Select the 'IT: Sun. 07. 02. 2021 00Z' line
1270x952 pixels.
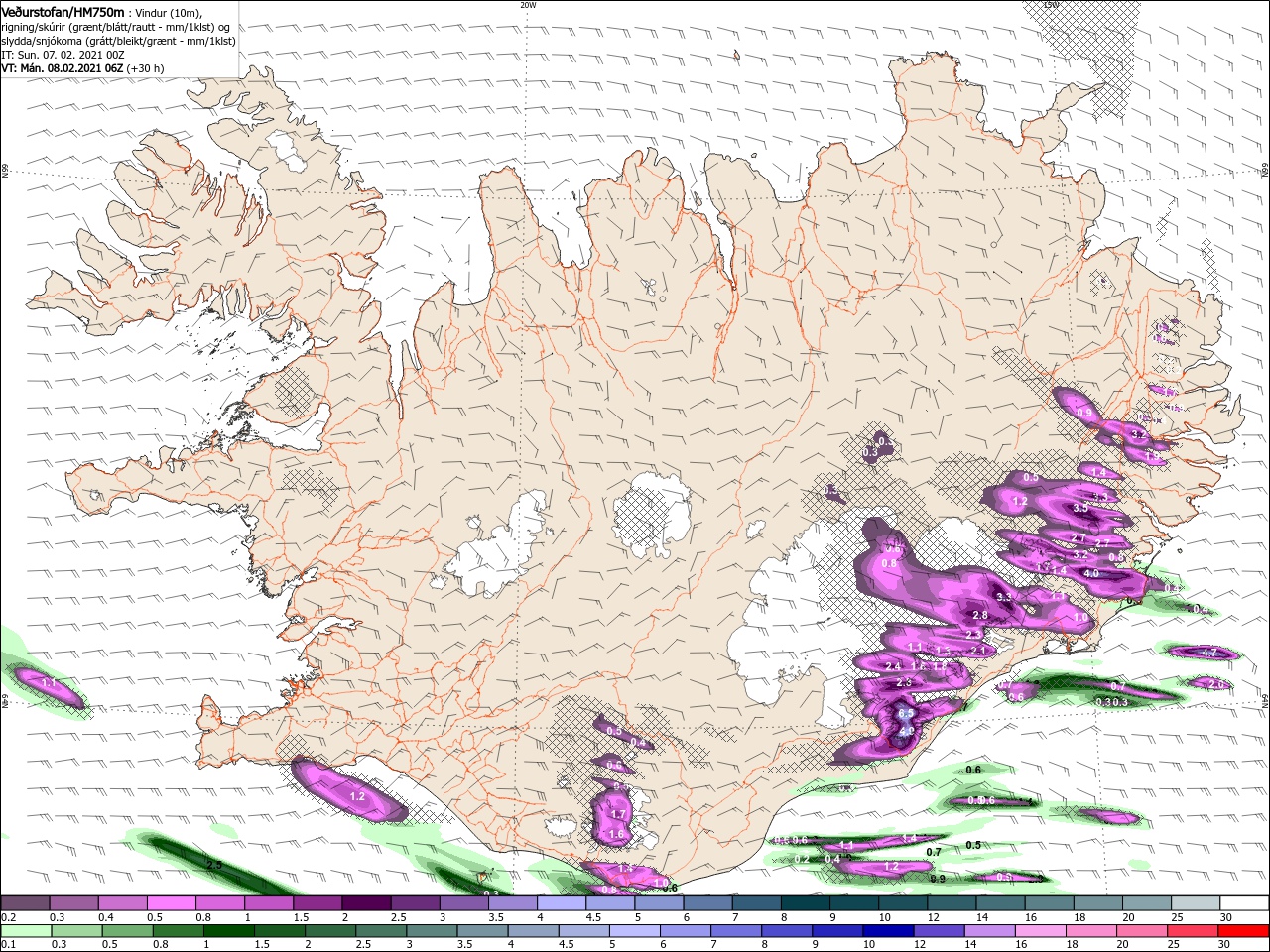(61, 56)
